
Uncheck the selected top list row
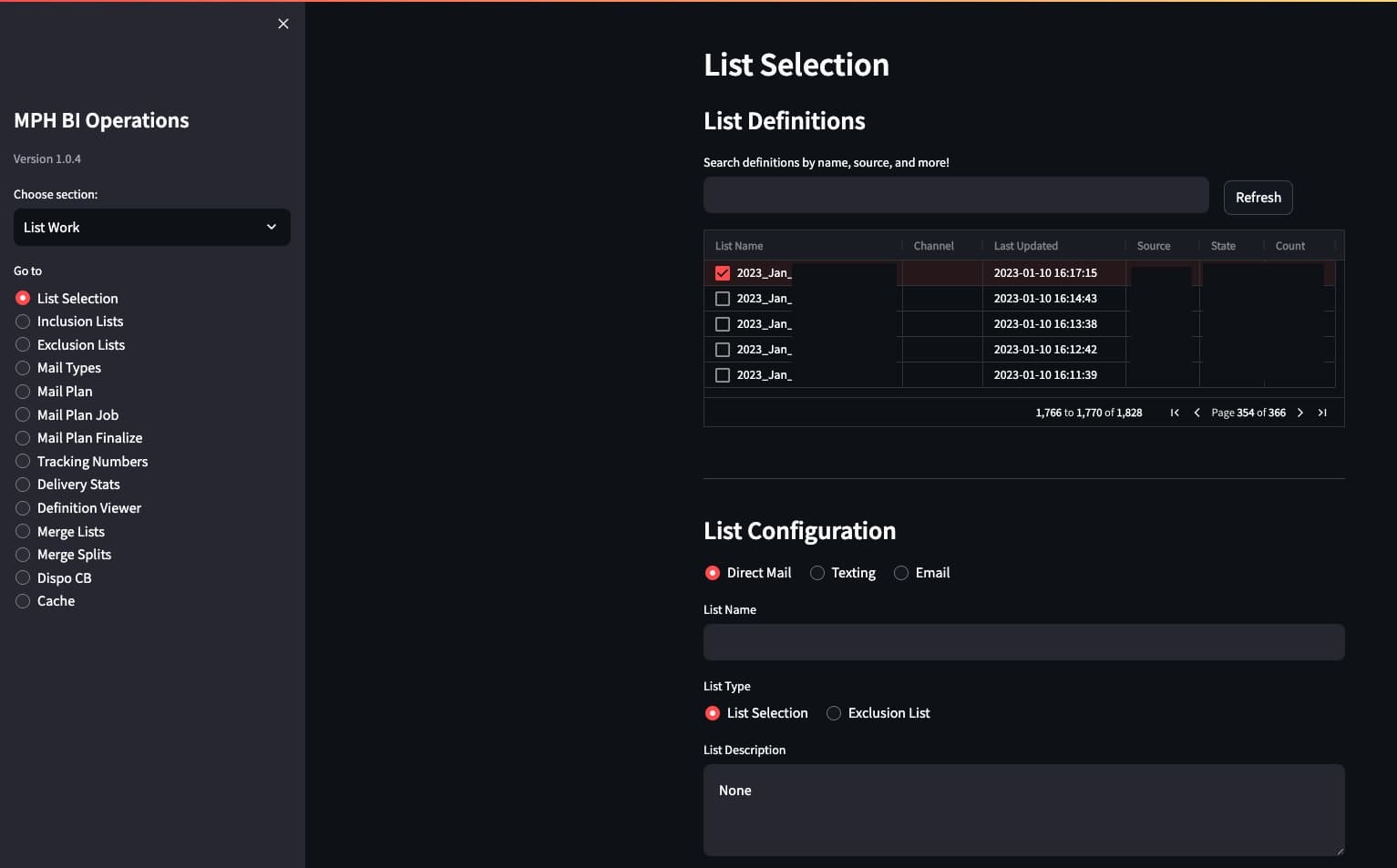tap(723, 272)
